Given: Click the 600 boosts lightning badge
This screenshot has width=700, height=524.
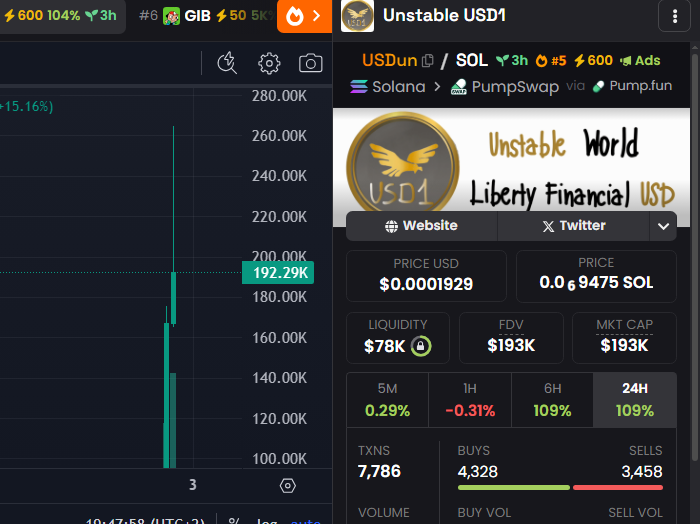Looking at the screenshot, I should pyautogui.click(x=593, y=60).
